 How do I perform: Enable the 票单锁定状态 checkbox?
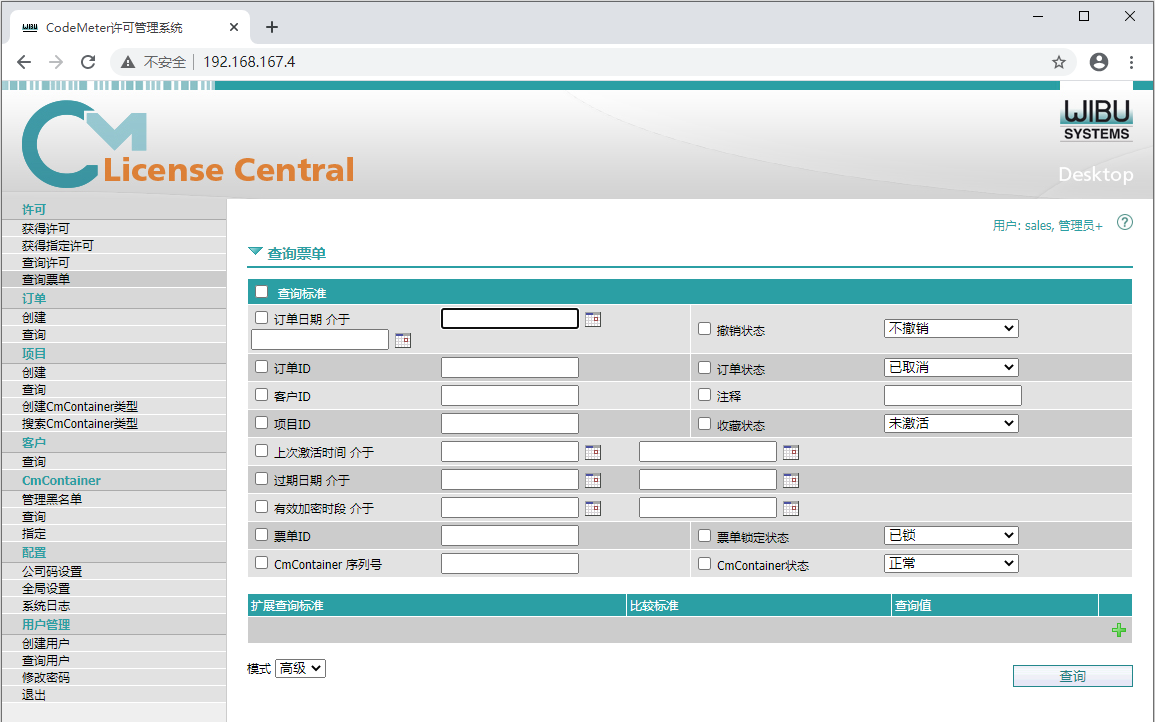704,536
